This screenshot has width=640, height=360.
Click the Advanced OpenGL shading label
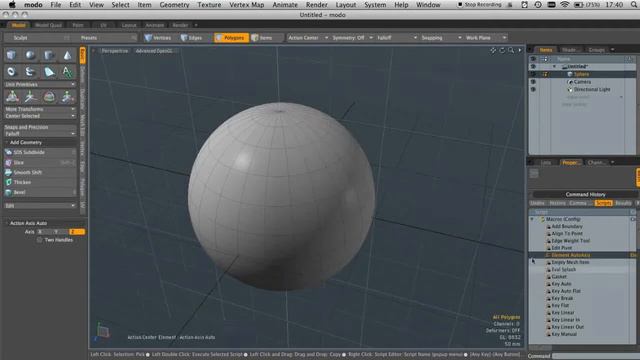154,51
